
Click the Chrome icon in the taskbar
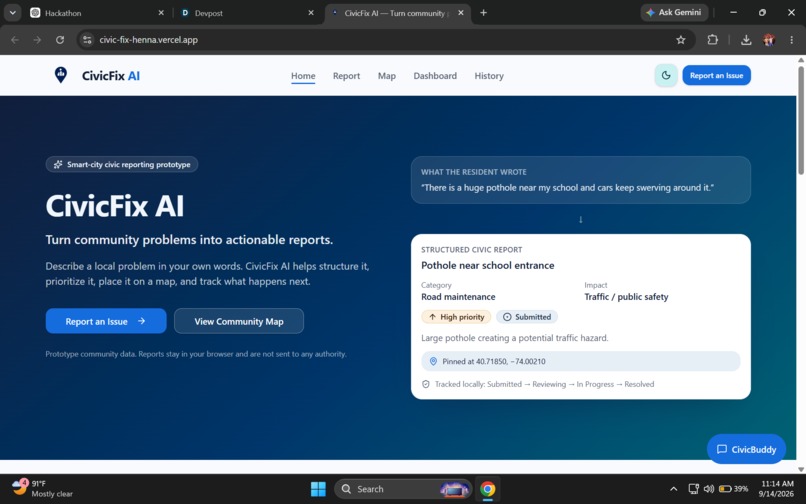click(487, 489)
